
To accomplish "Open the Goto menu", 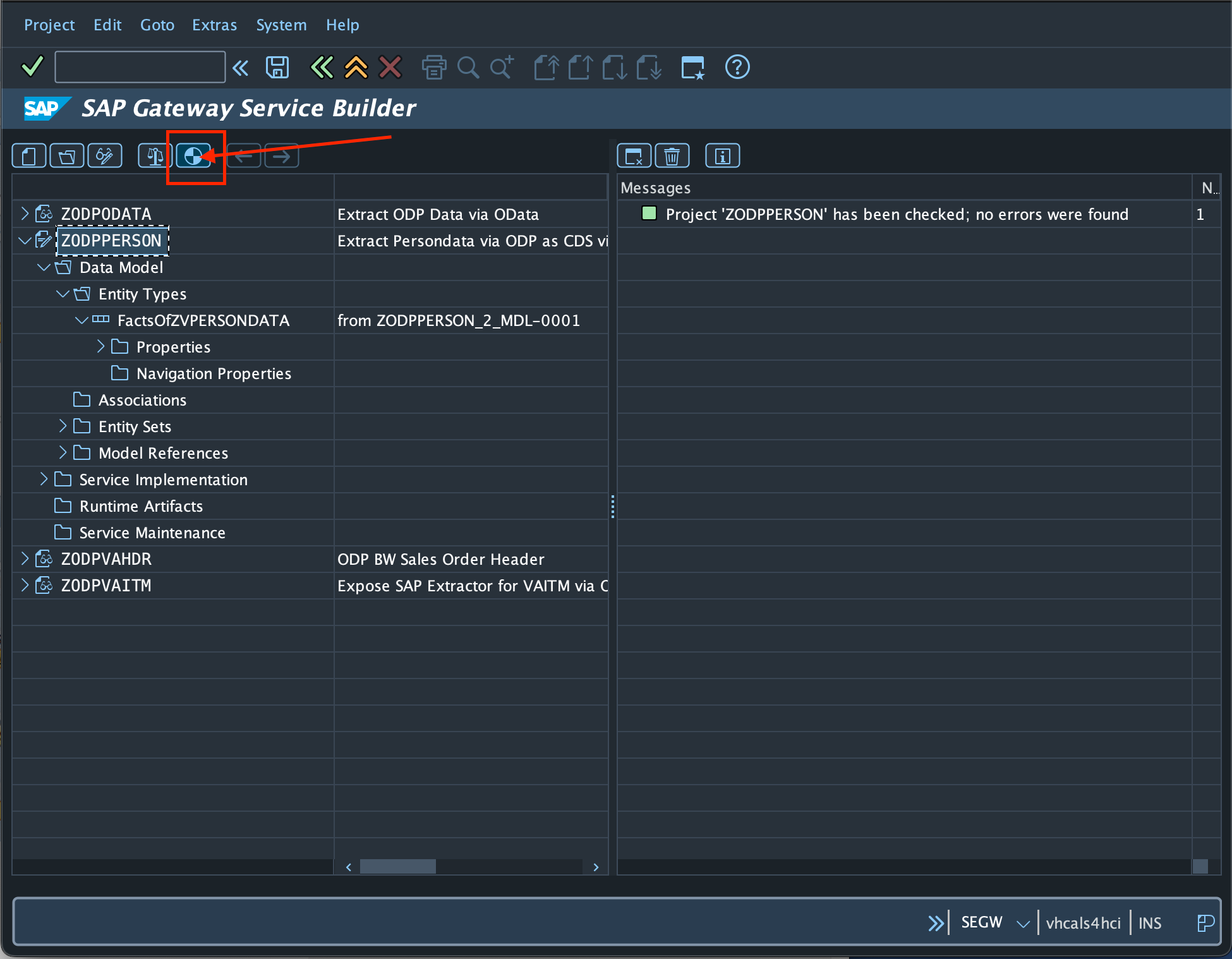I will click(157, 25).
